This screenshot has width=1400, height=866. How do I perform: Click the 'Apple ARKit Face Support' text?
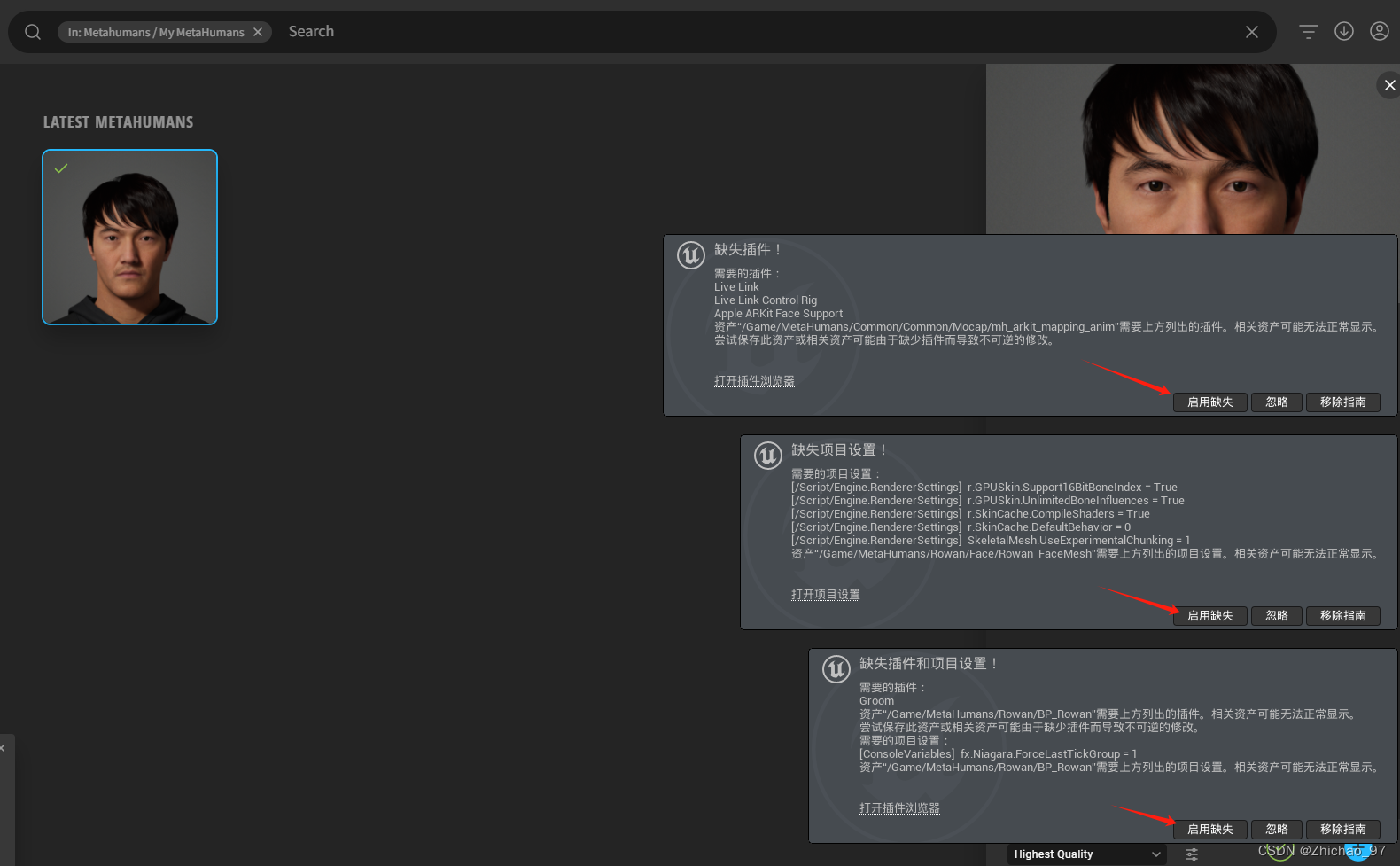(x=778, y=314)
